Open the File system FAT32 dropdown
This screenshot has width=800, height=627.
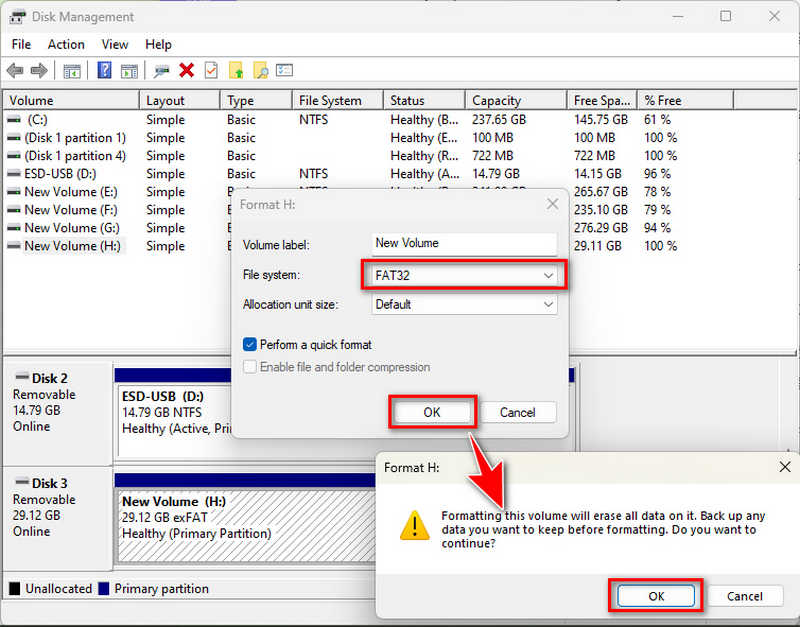pyautogui.click(x=464, y=275)
